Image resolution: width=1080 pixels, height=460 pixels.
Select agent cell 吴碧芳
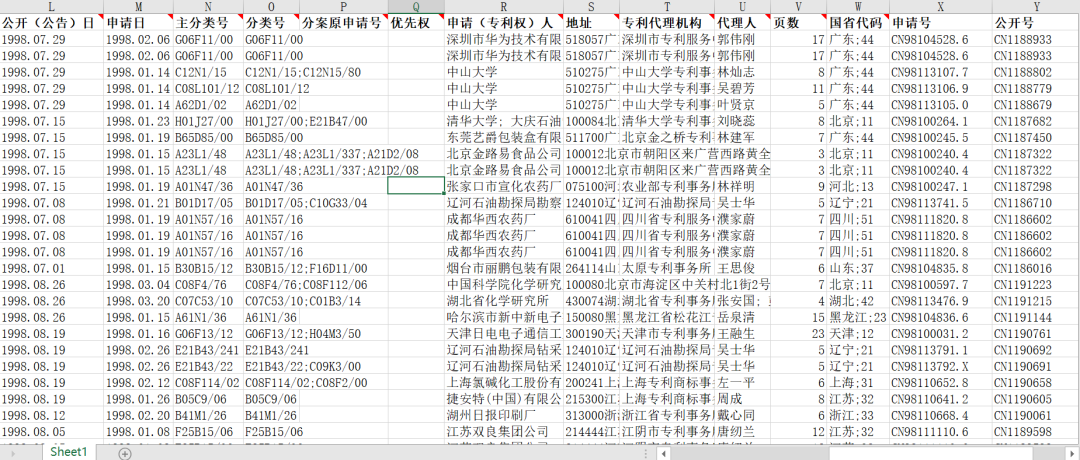(x=742, y=89)
